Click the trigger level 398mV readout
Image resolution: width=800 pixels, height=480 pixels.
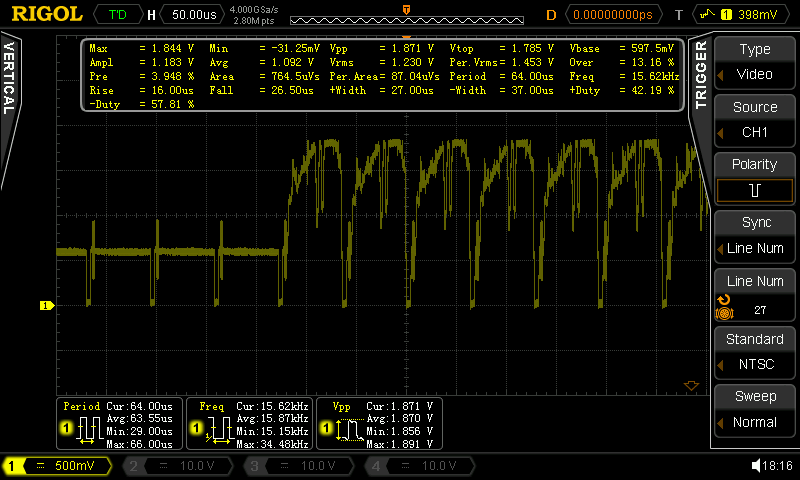pos(758,14)
